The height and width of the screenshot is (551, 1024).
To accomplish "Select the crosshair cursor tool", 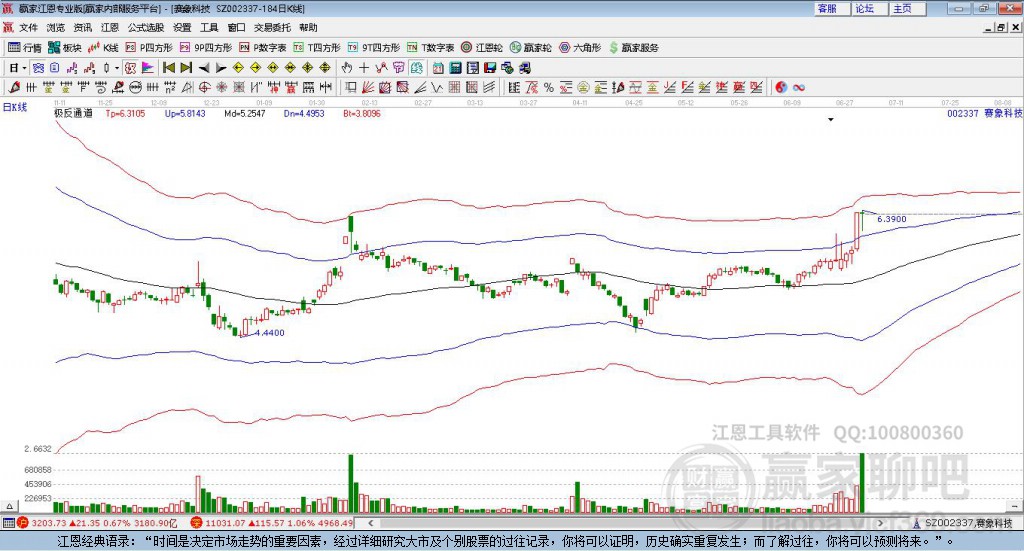I will 364,68.
